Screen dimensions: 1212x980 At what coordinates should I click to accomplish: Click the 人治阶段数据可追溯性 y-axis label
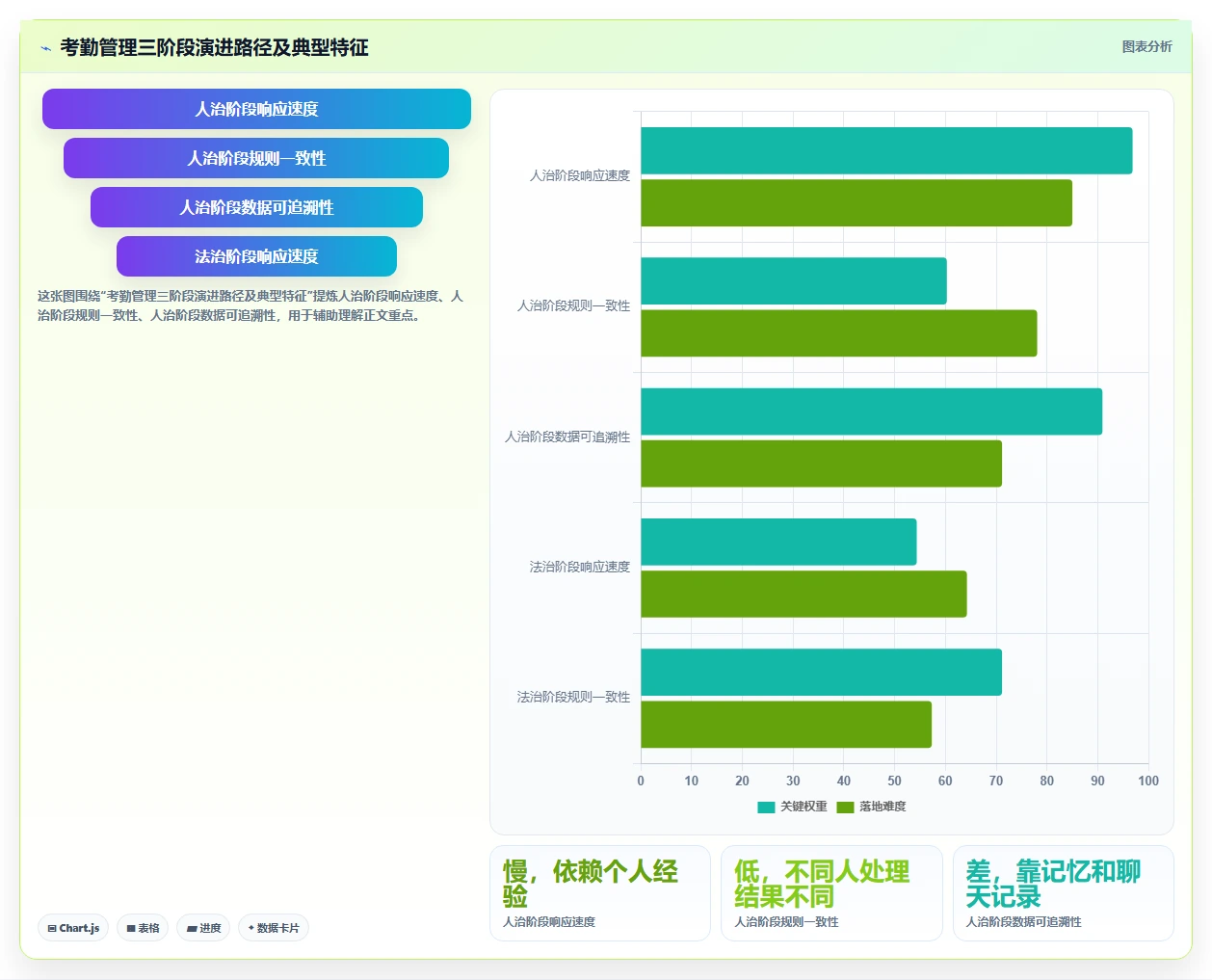[x=567, y=437]
